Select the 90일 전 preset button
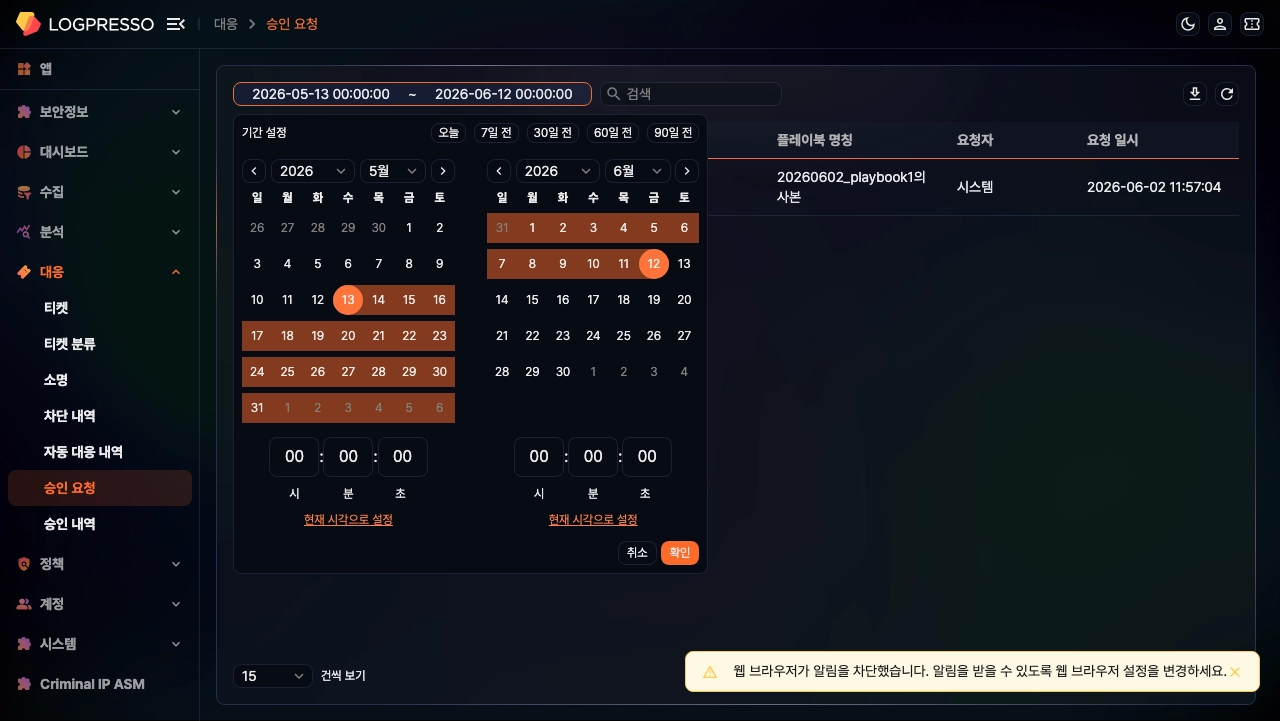 coord(673,132)
